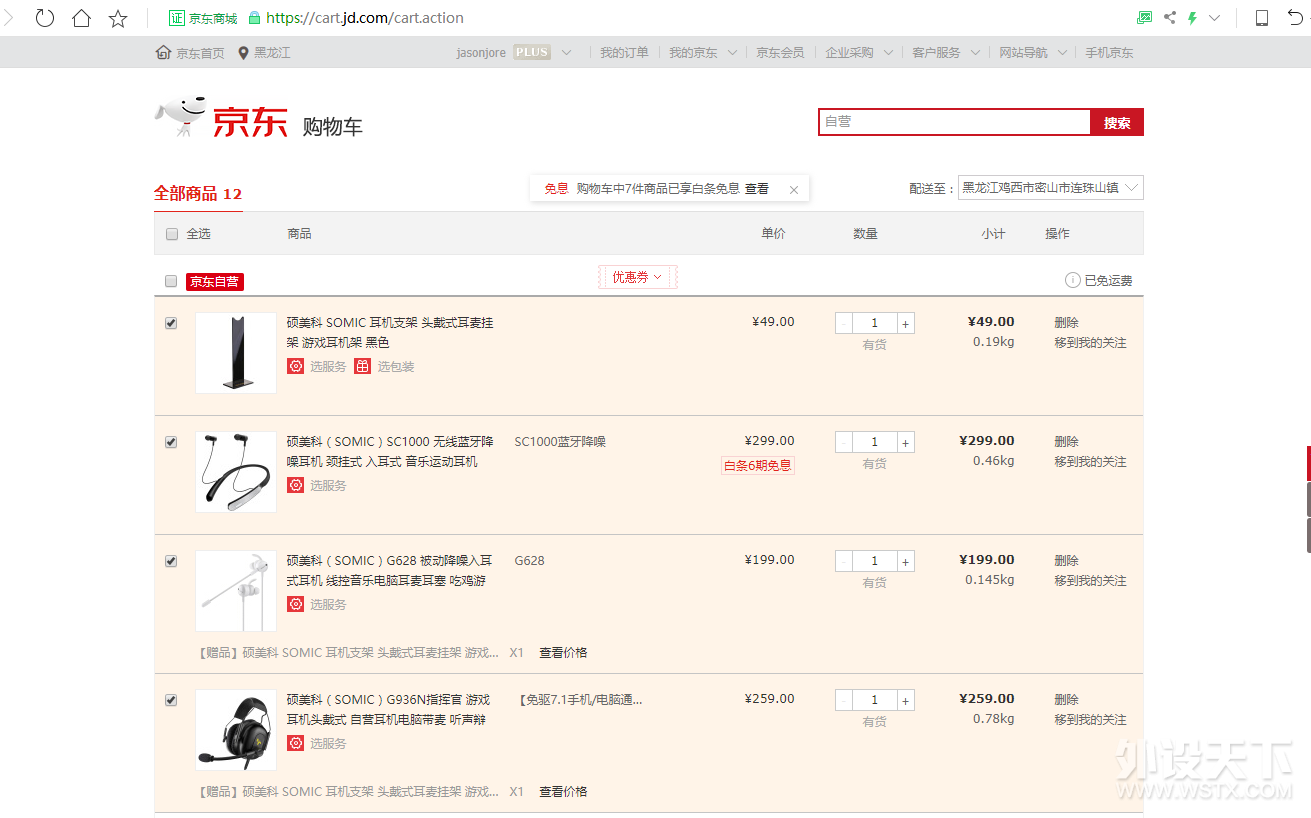Click the green lock security icon

click(254, 18)
